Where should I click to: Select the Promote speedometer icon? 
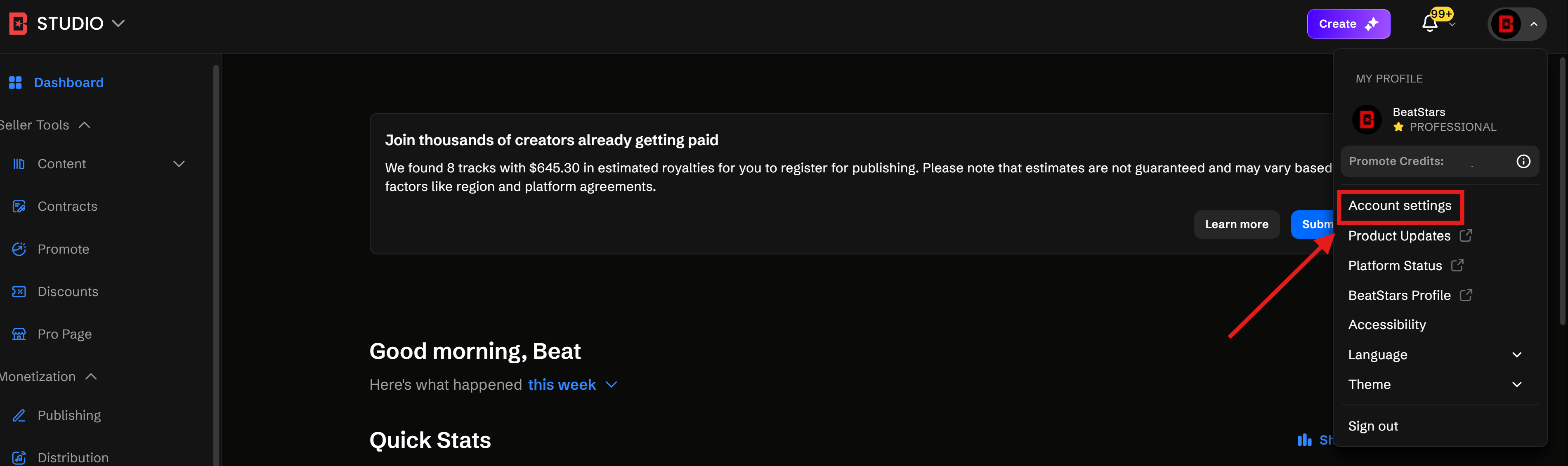pyautogui.click(x=19, y=249)
